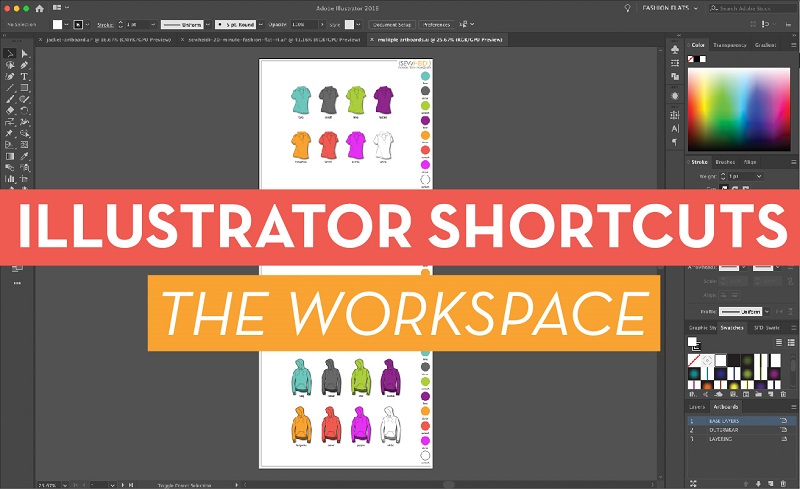Open the Stroke panel Weight dropdown
800x489 pixels.
759,176
